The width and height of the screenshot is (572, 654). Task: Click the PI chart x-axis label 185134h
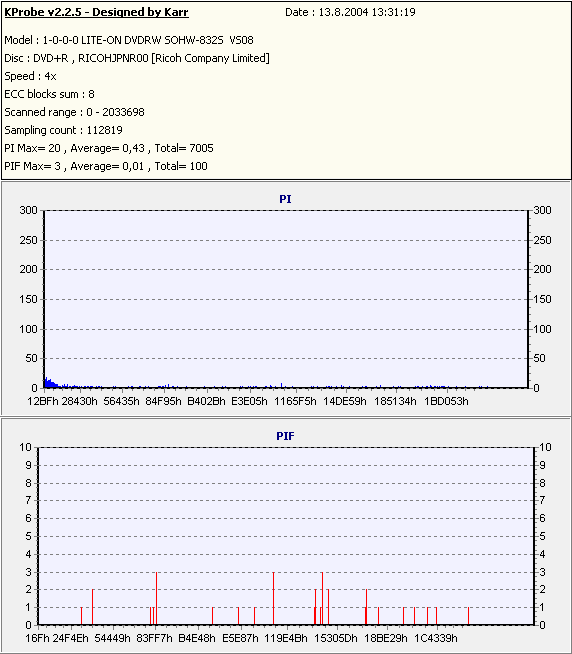(395, 401)
